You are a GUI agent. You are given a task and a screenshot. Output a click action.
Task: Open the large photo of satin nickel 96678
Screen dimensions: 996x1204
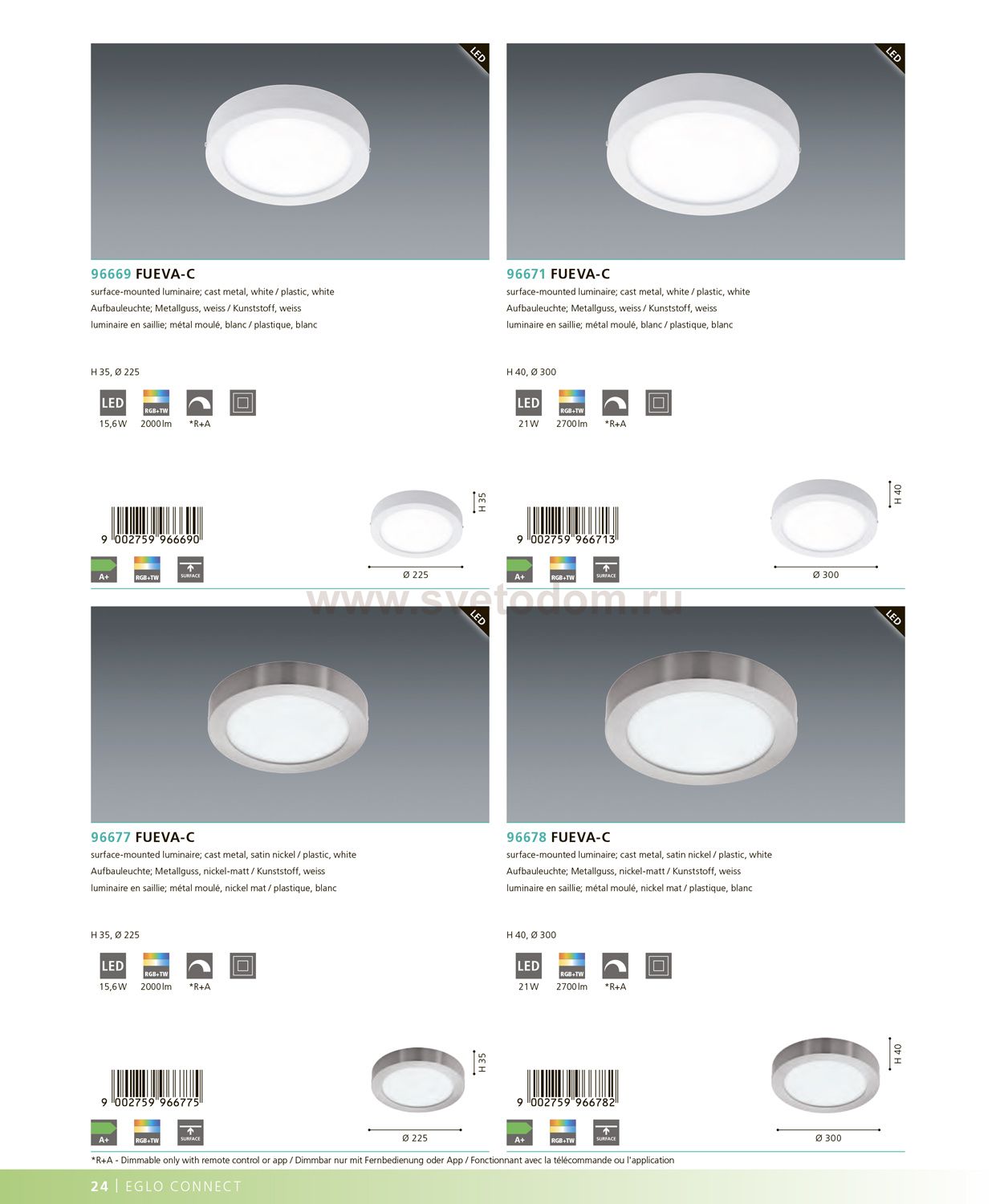tap(705, 714)
